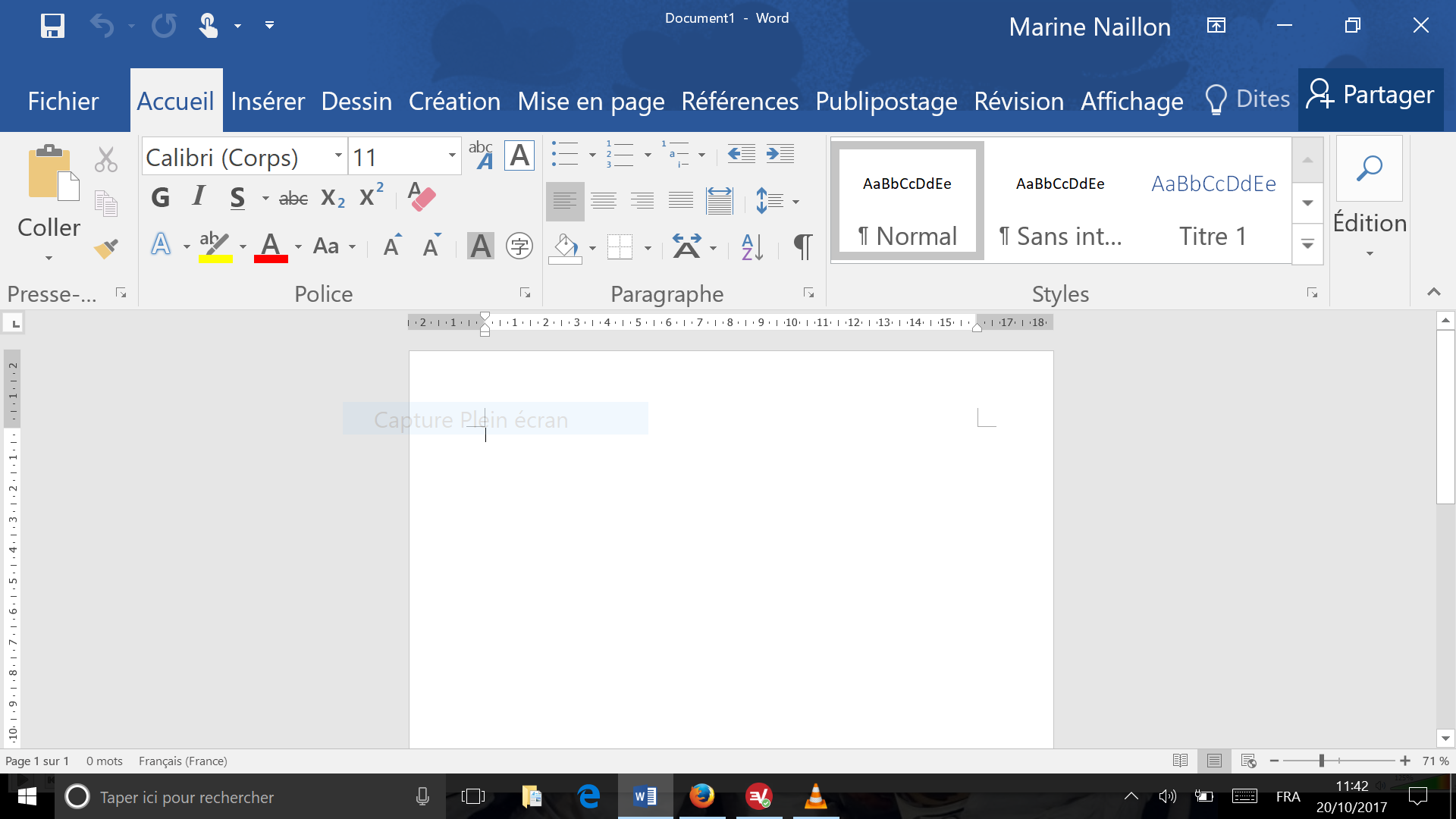This screenshot has width=1456, height=819.
Task: Switch to Read Mode in status bar
Action: 1180,761
